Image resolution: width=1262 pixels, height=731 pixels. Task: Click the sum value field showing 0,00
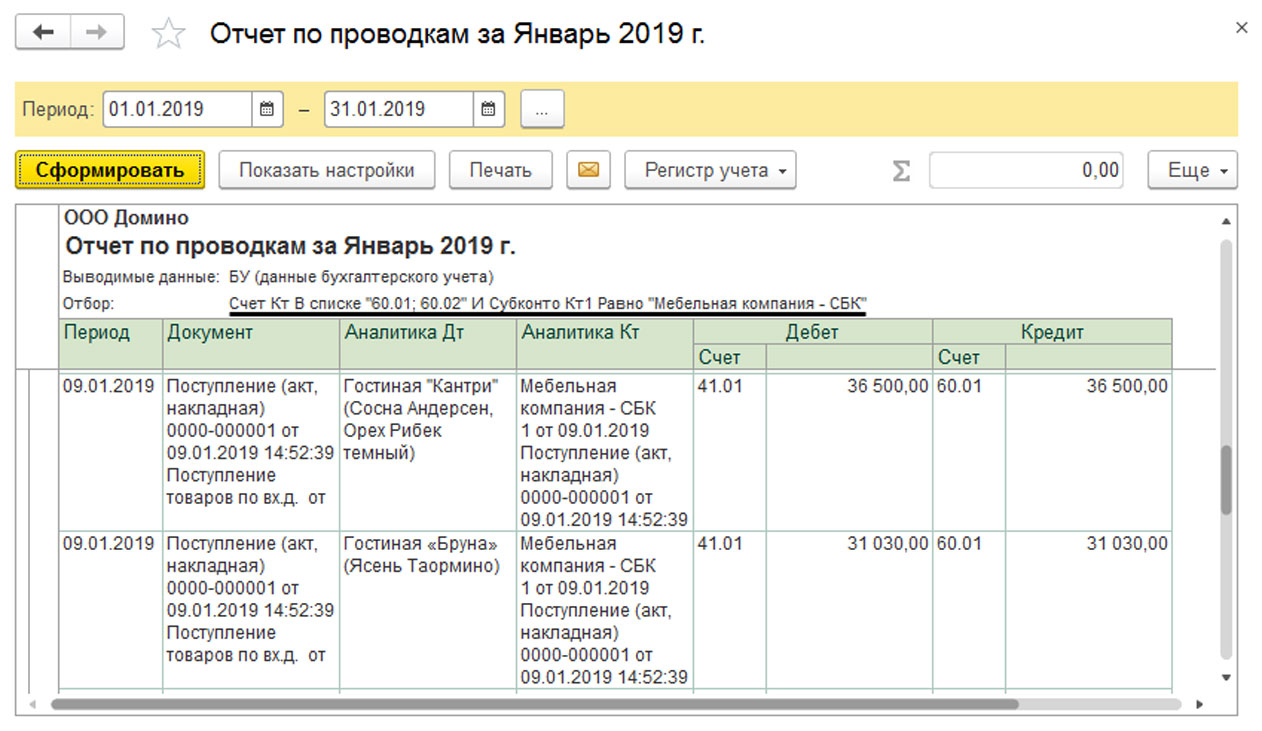pos(1025,170)
